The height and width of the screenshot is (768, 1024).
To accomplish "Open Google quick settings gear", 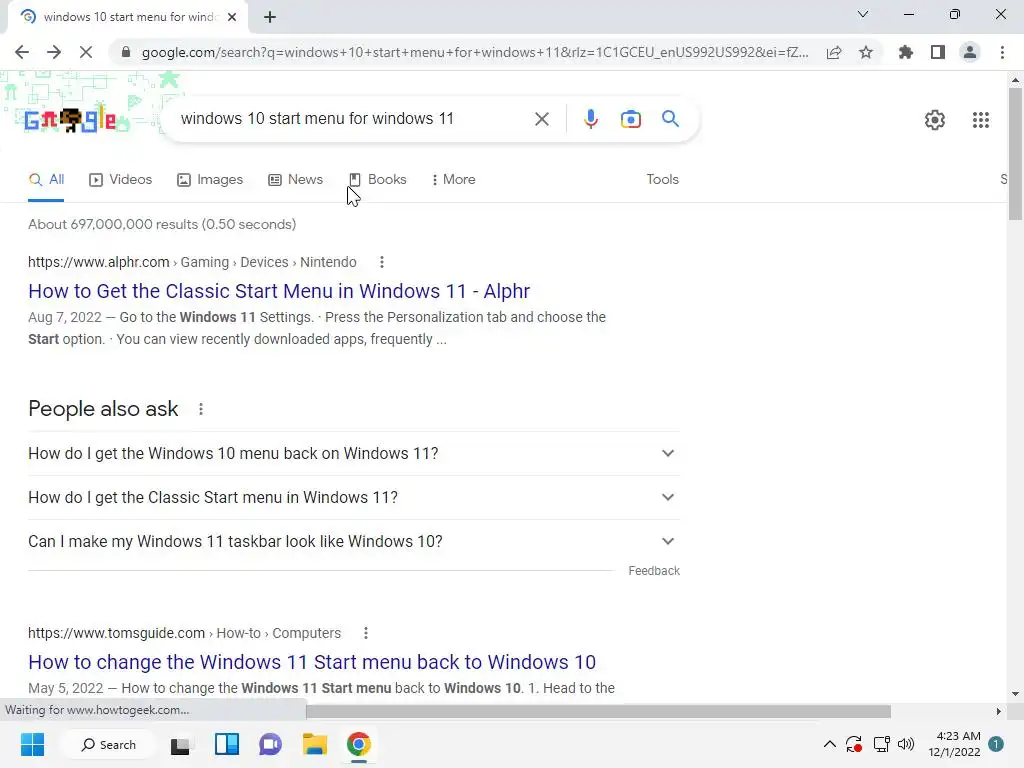I will click(x=935, y=120).
